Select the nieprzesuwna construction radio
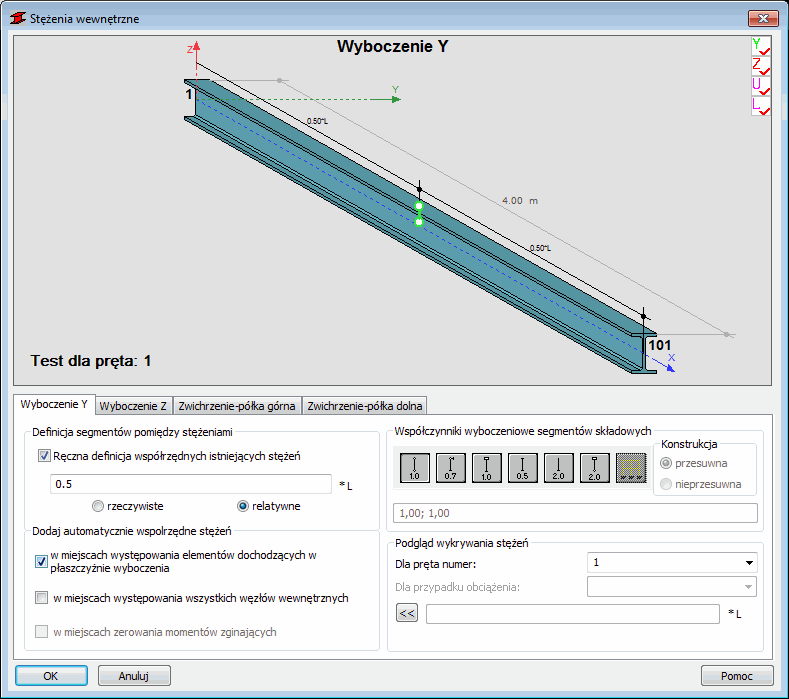Viewport: 789px width, 699px height. click(x=666, y=484)
